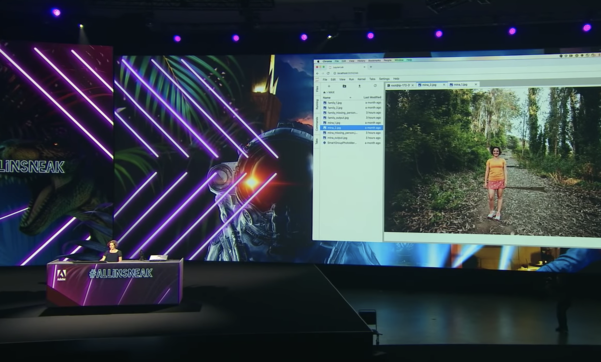Open the Apple menu in macOS menu bar
The width and height of the screenshot is (601, 362).
319,61
